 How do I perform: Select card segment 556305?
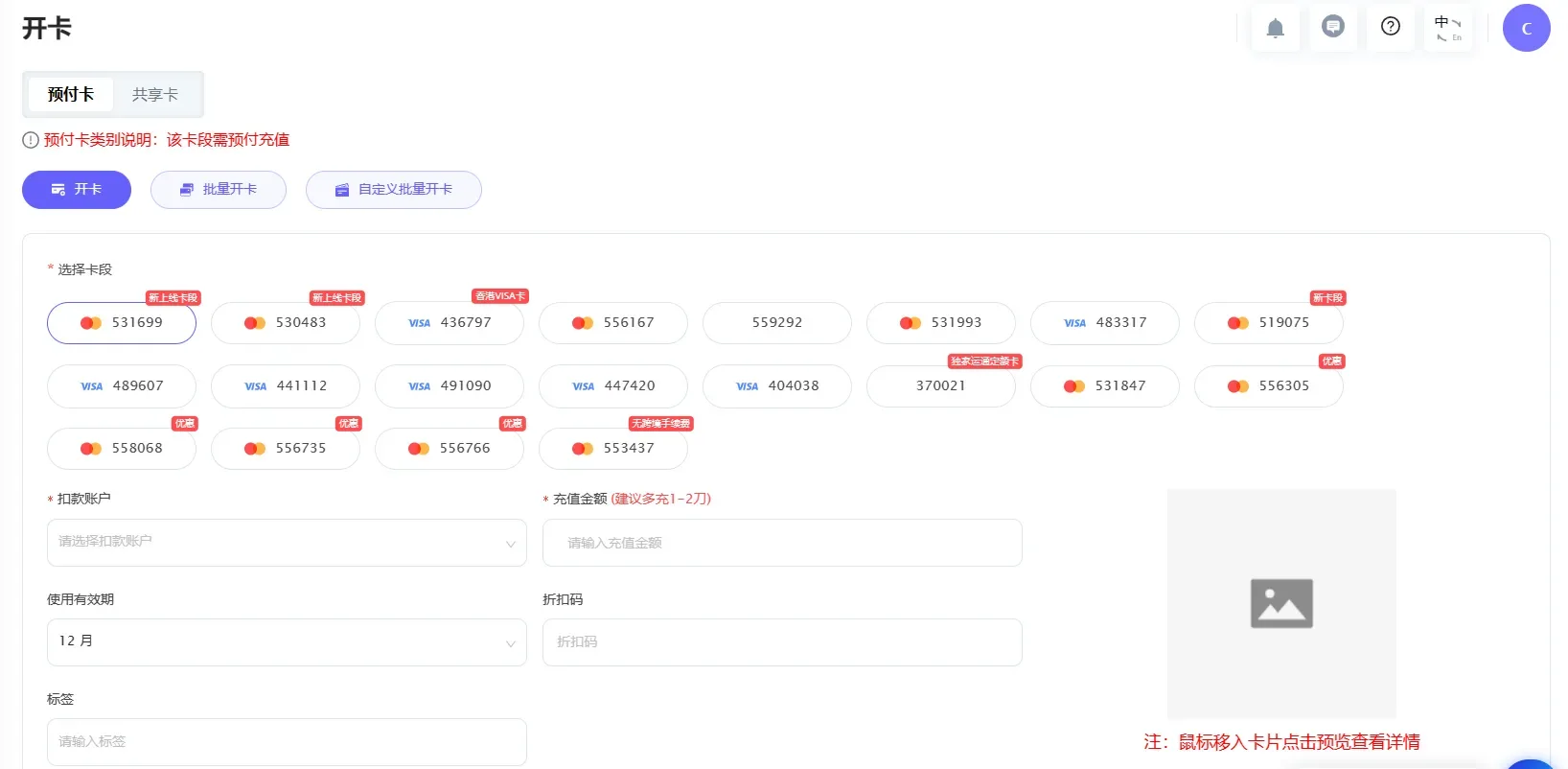coord(1269,386)
